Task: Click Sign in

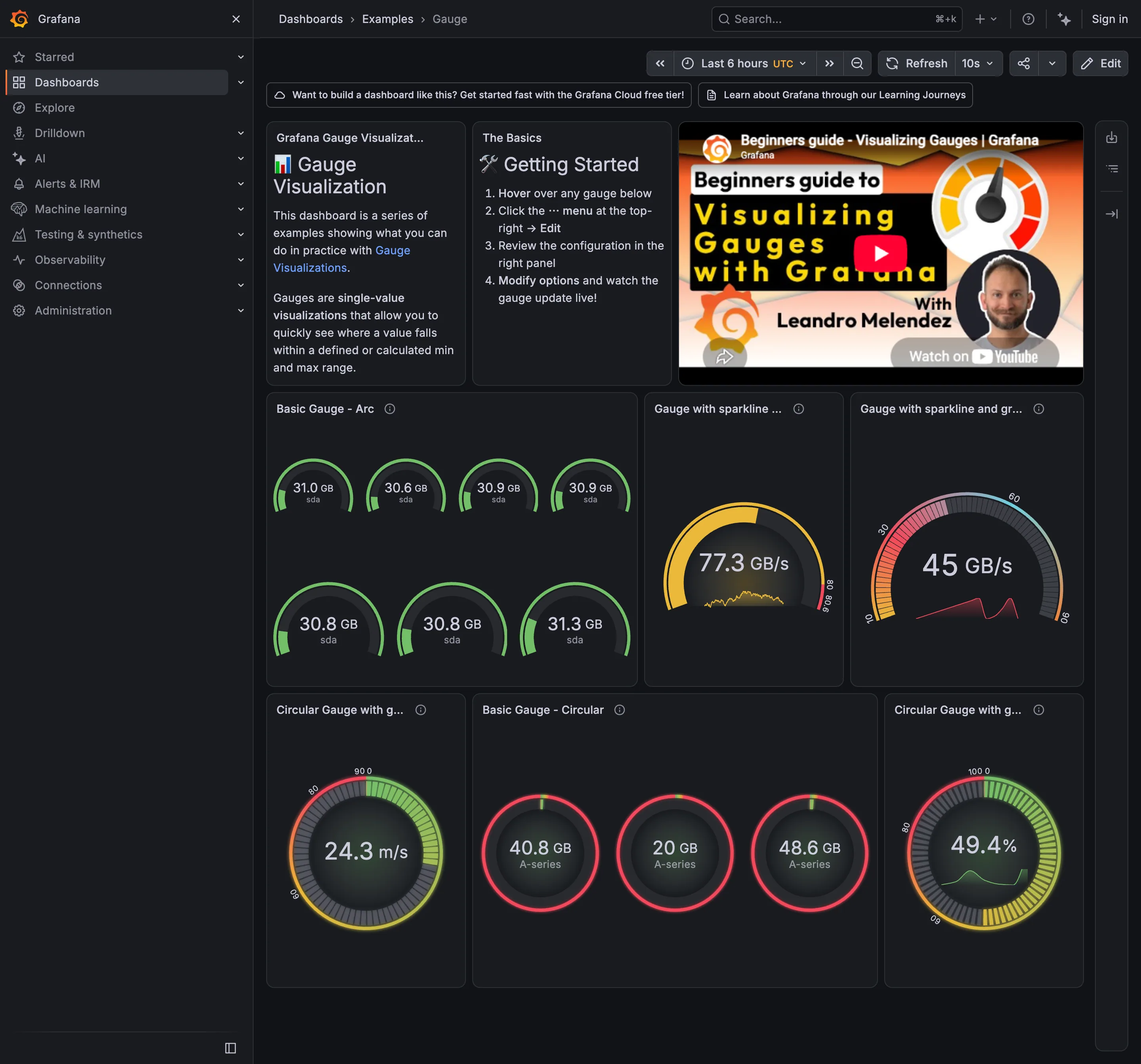Action: click(x=1109, y=19)
